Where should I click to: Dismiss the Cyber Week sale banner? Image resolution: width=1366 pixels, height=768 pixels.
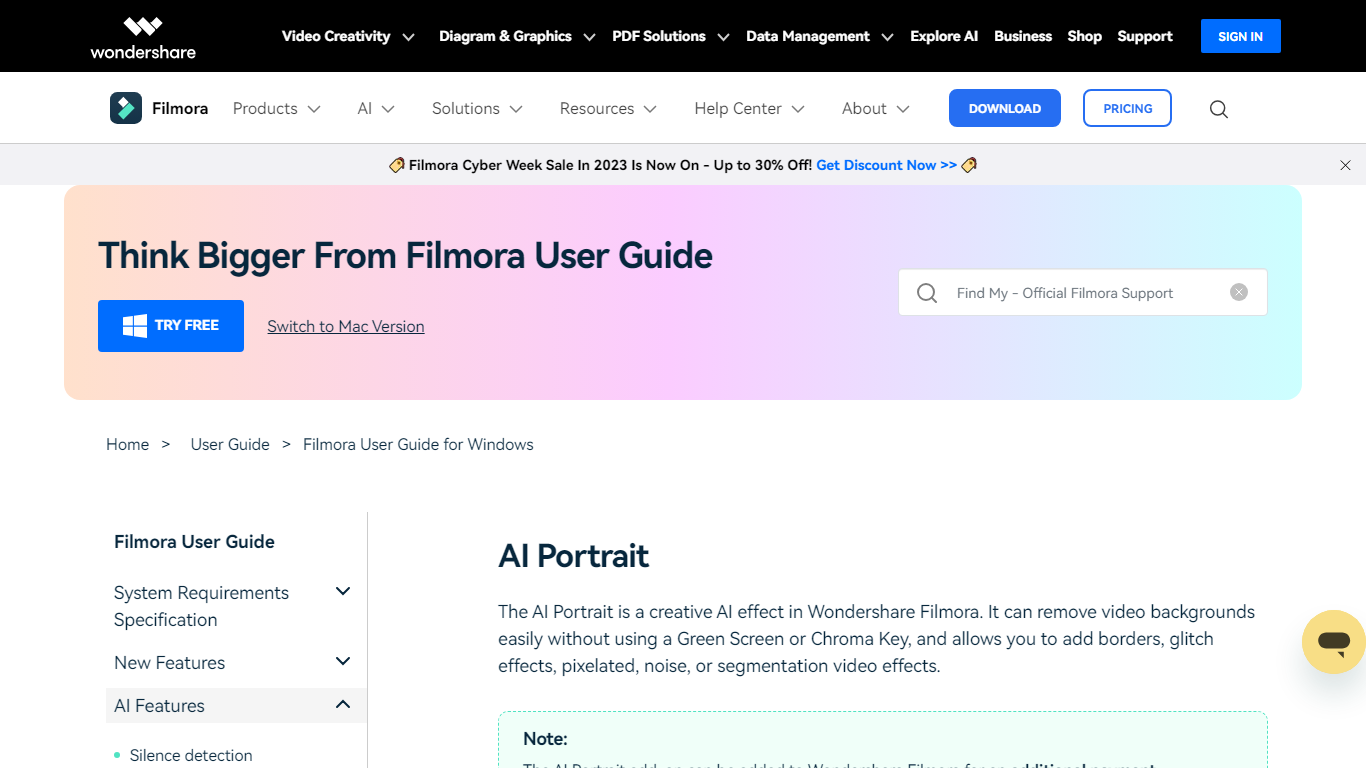[1345, 165]
